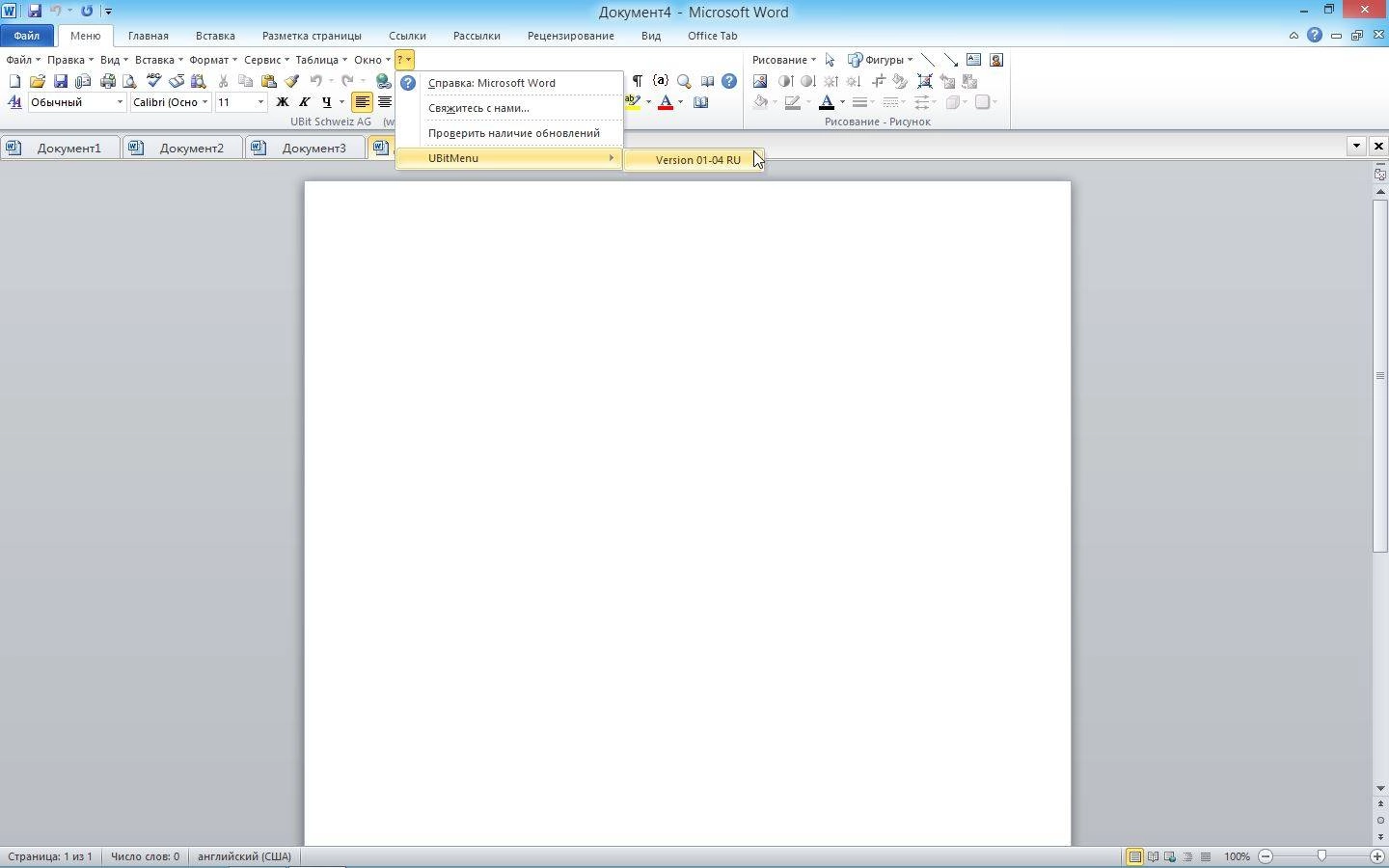Click the magnifying glass zoom icon in toolbar
The height and width of the screenshot is (868, 1389).
click(x=684, y=82)
